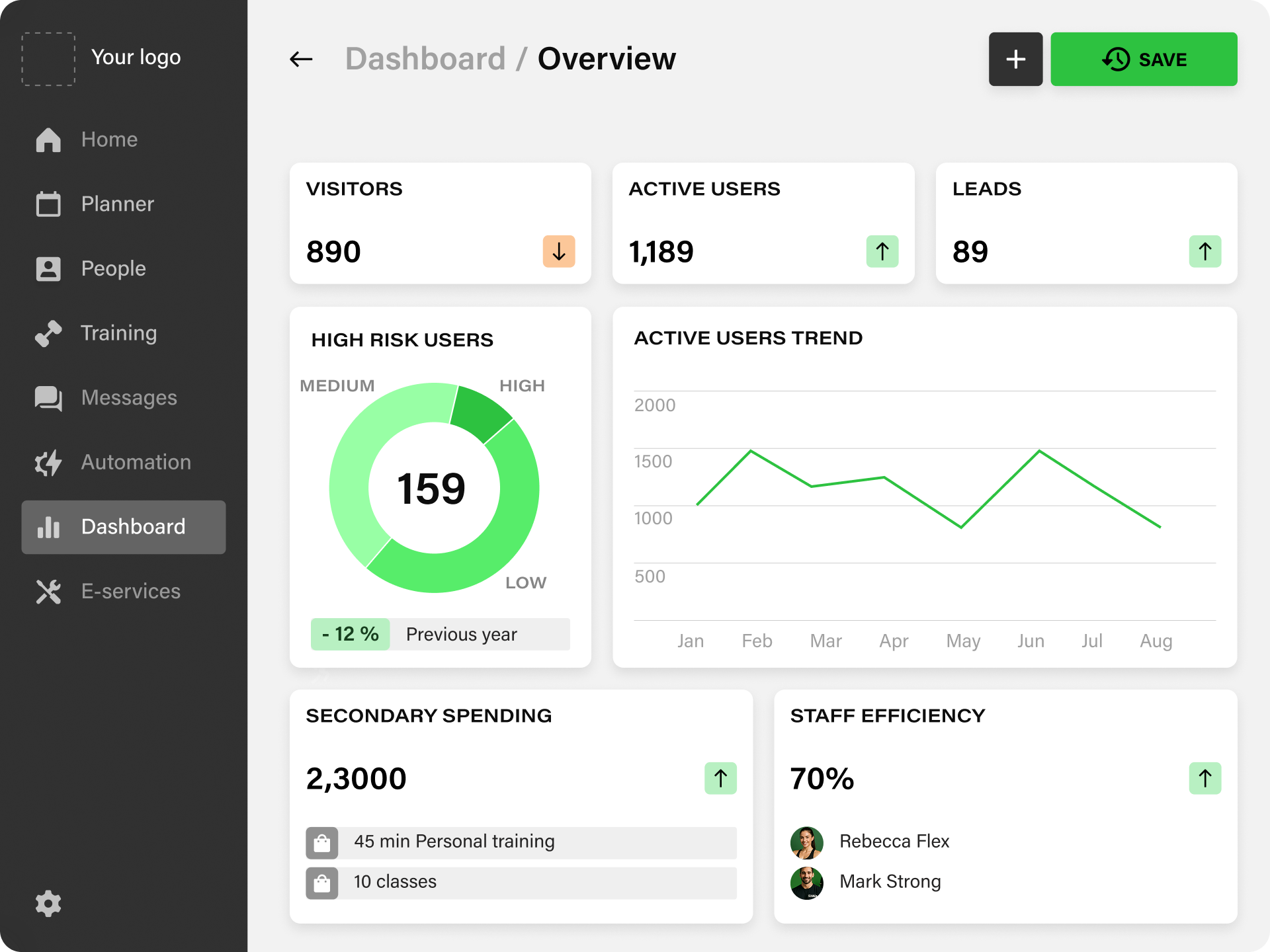The image size is (1270, 952).
Task: Navigate to Automation menu item
Action: point(136,462)
